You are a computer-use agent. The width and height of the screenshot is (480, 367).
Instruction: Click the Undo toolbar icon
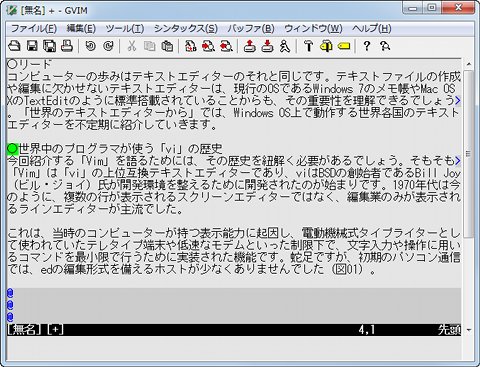tap(90, 46)
